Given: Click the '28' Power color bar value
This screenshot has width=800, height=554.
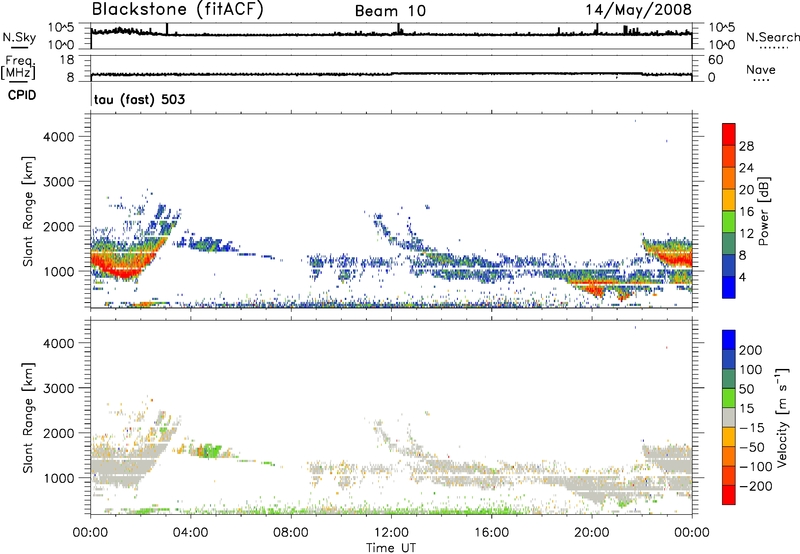Looking at the screenshot, I should tap(746, 146).
